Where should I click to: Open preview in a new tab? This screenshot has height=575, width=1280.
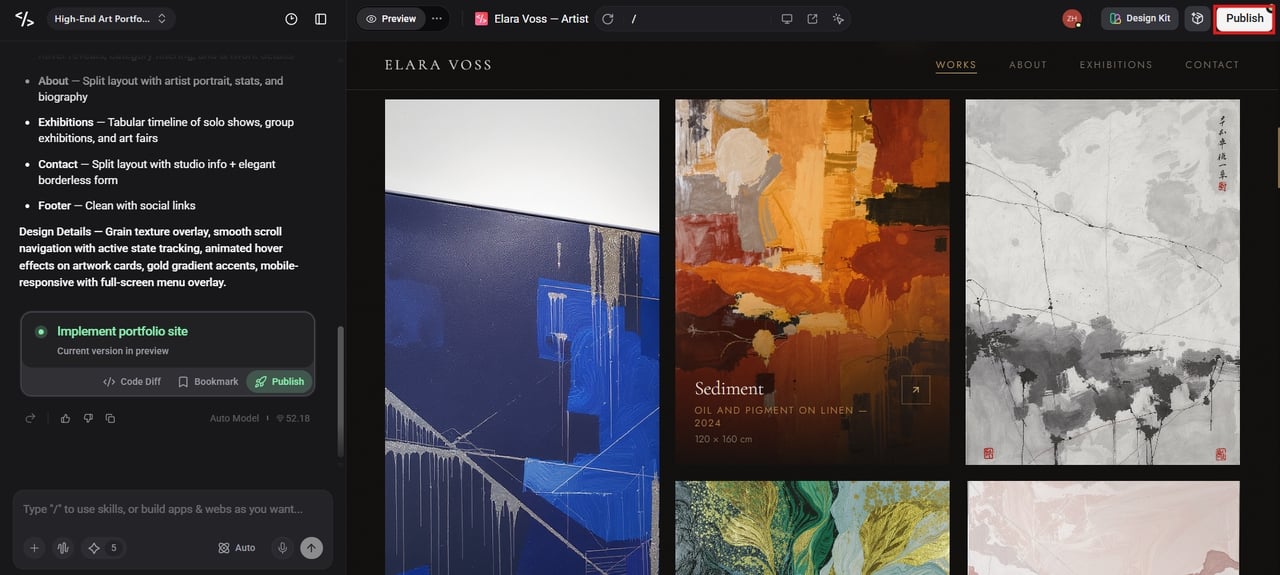point(812,19)
